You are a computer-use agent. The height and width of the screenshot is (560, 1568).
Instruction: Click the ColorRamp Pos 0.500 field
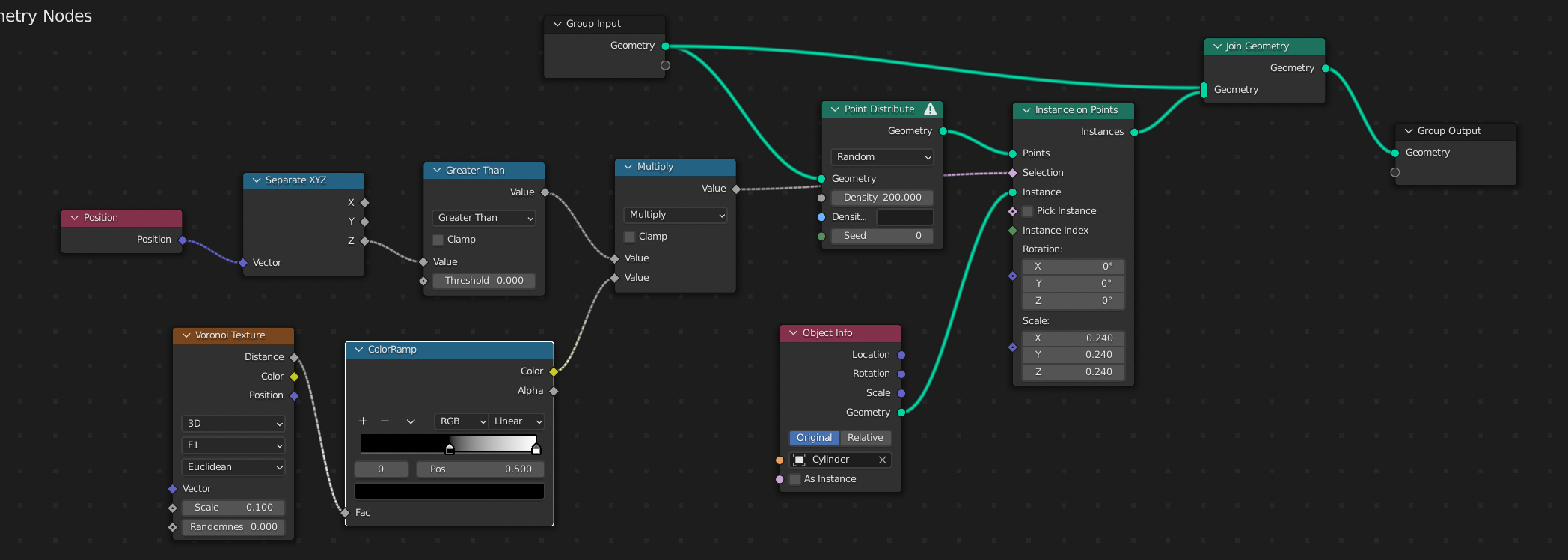pyautogui.click(x=480, y=469)
